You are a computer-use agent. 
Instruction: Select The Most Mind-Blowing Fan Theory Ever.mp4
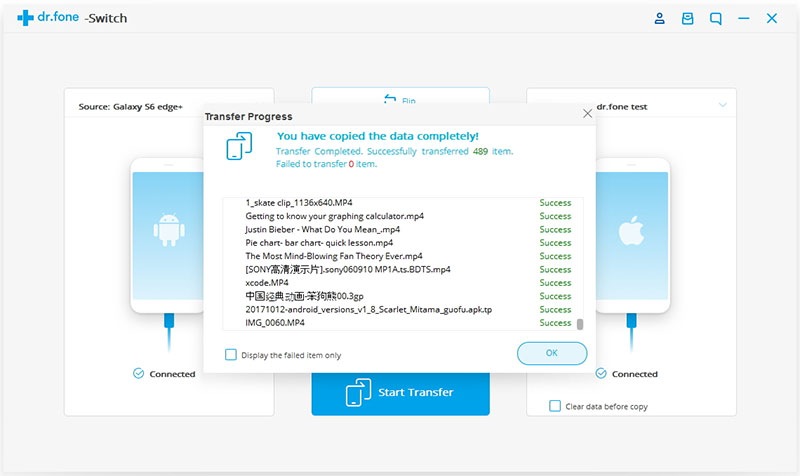403,256
